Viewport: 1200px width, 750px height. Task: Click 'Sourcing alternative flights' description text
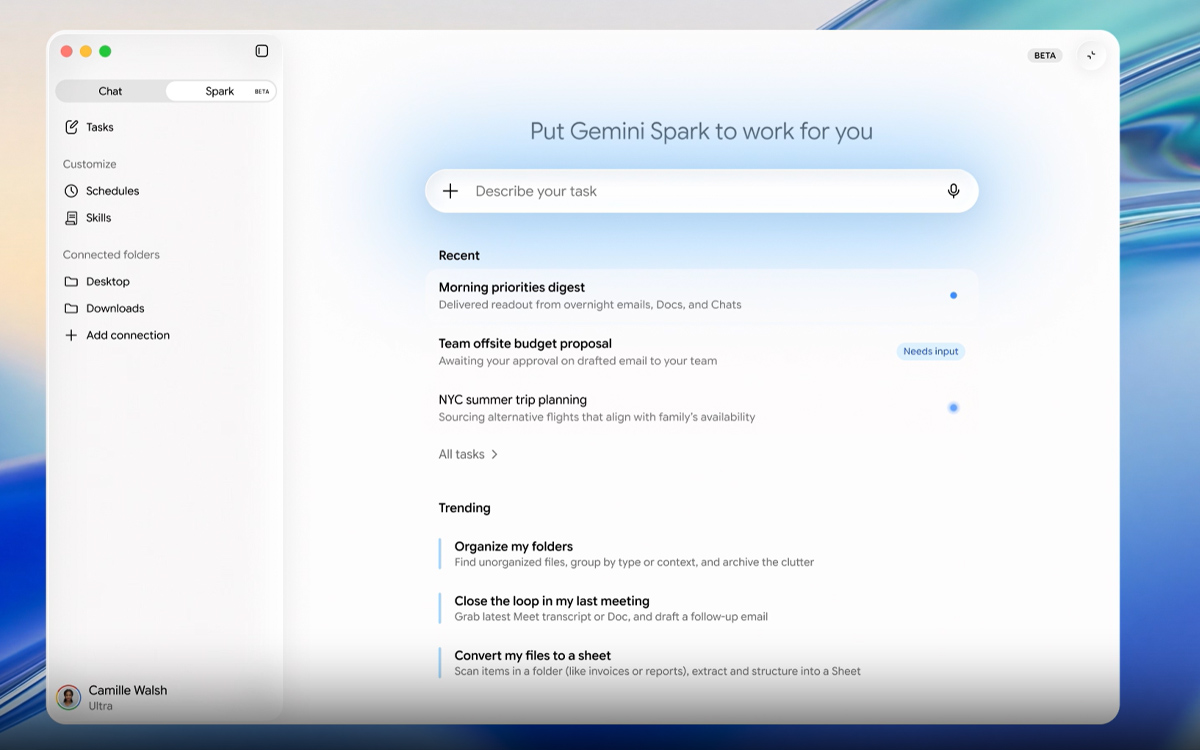pos(597,417)
